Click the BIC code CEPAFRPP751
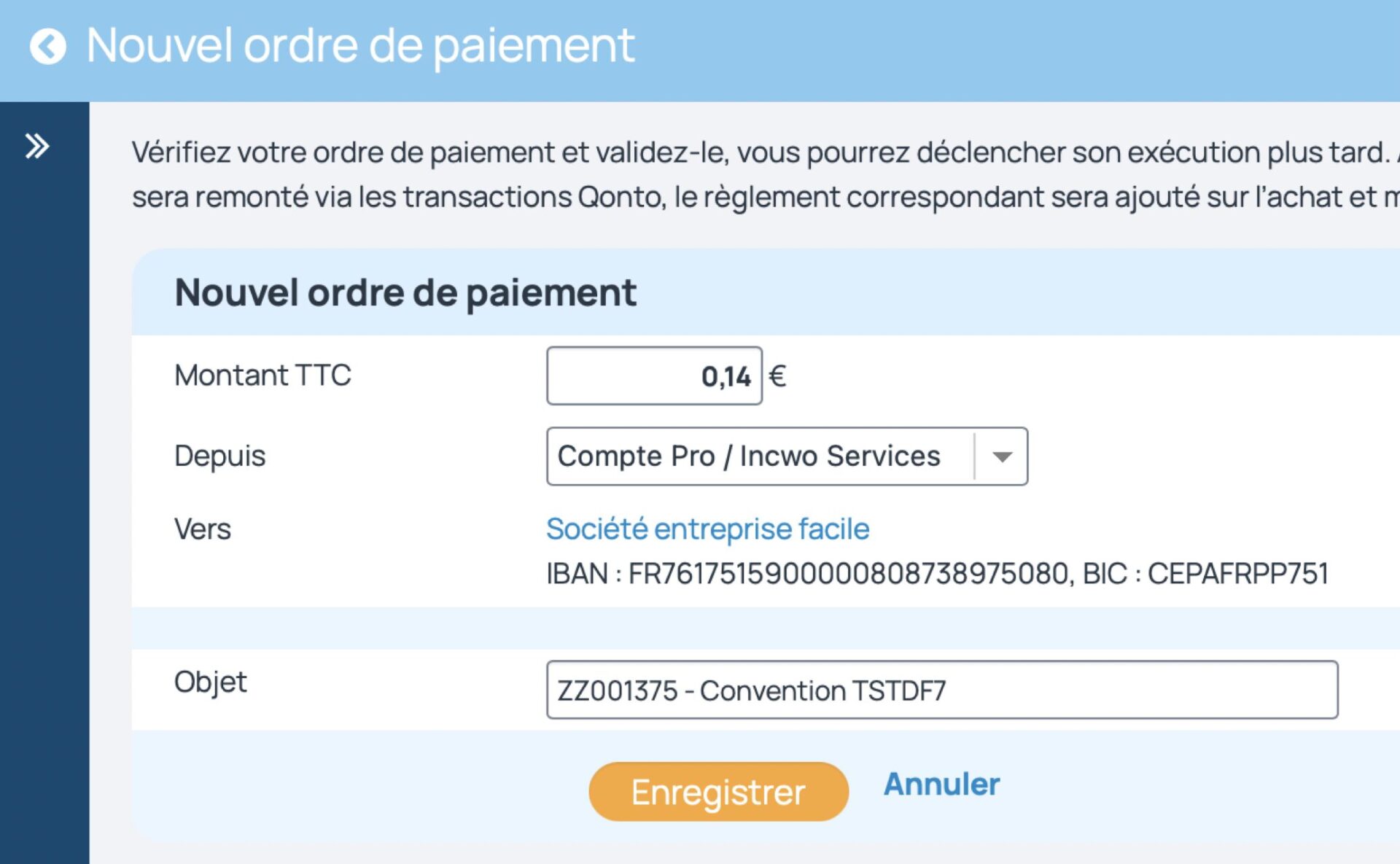 tap(1237, 575)
